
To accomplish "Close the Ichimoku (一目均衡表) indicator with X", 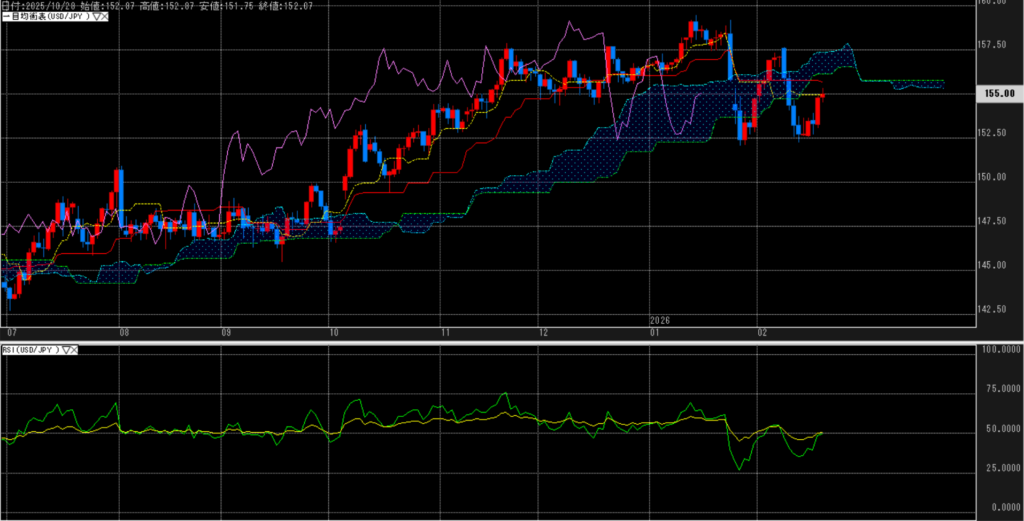I will 102,16.
